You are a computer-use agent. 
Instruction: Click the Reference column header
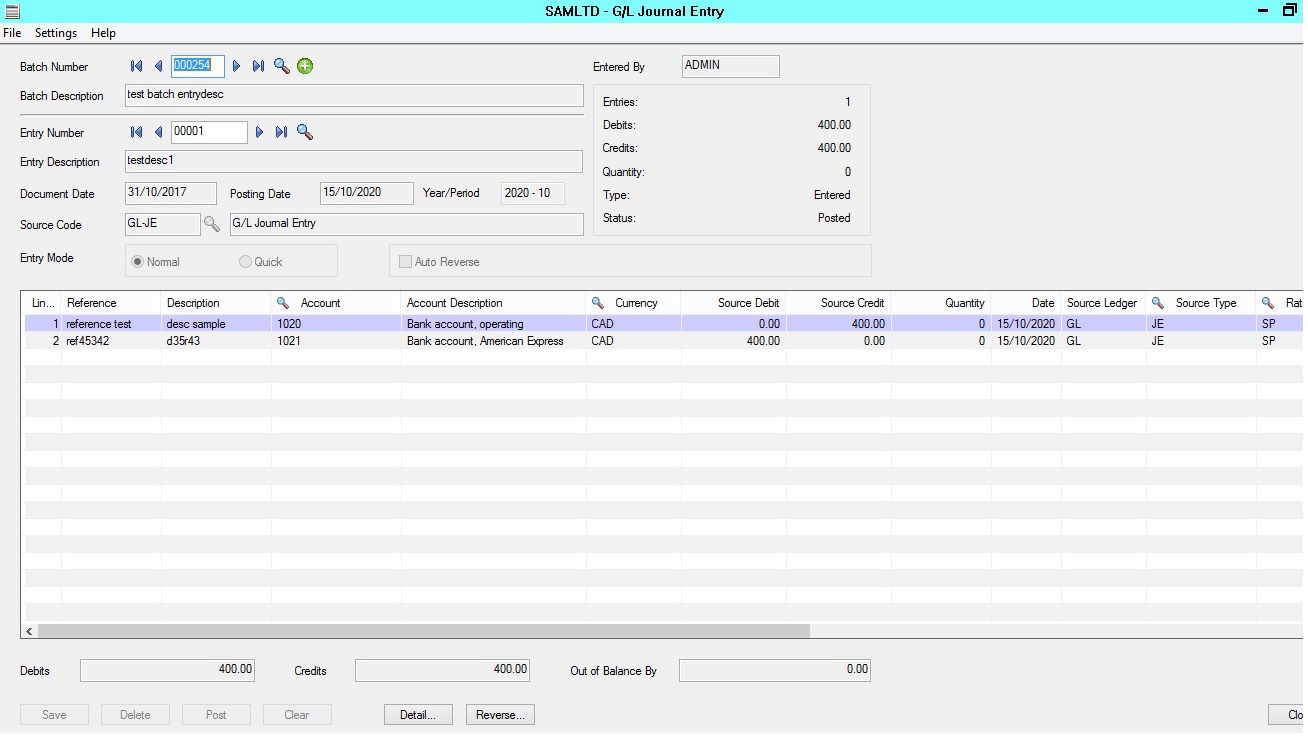[x=111, y=303]
